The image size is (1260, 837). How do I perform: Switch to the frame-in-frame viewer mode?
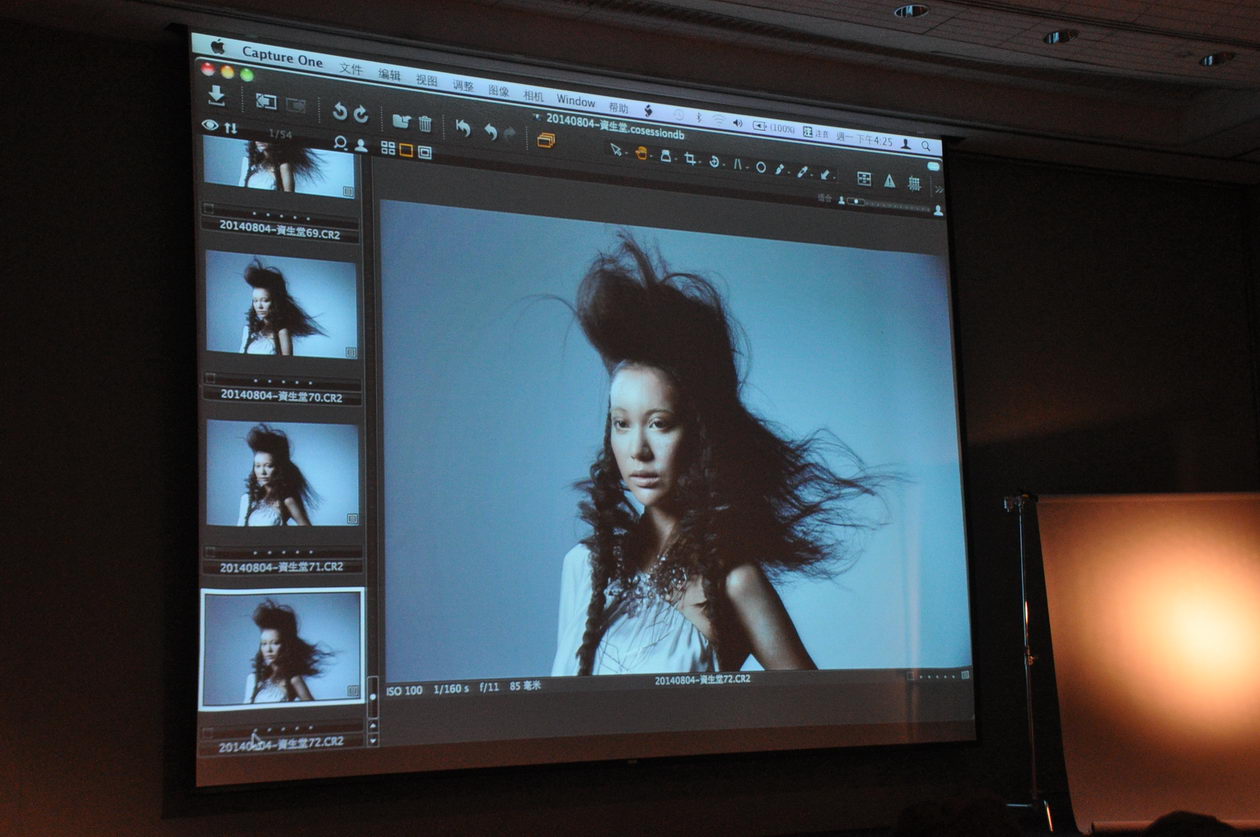(425, 152)
